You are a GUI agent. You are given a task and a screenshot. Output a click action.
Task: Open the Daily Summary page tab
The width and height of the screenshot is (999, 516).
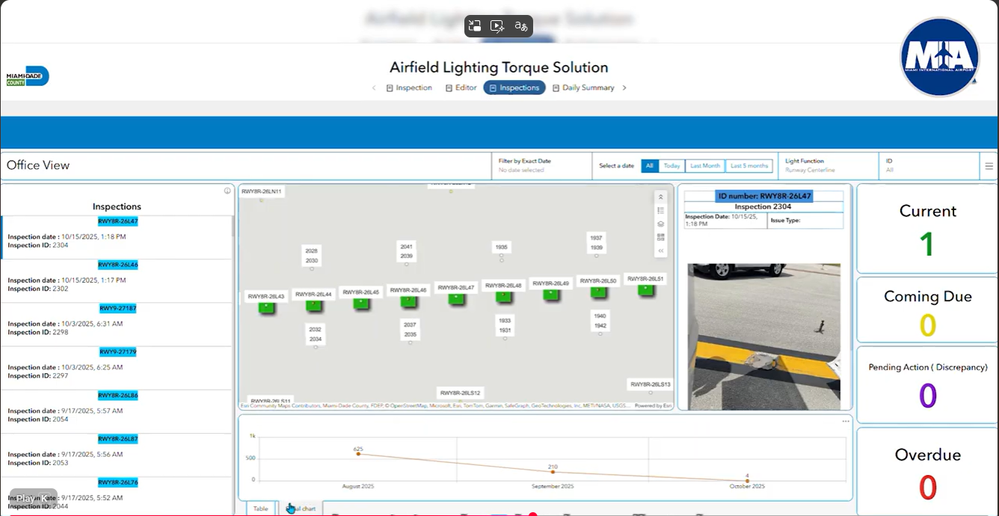(583, 88)
